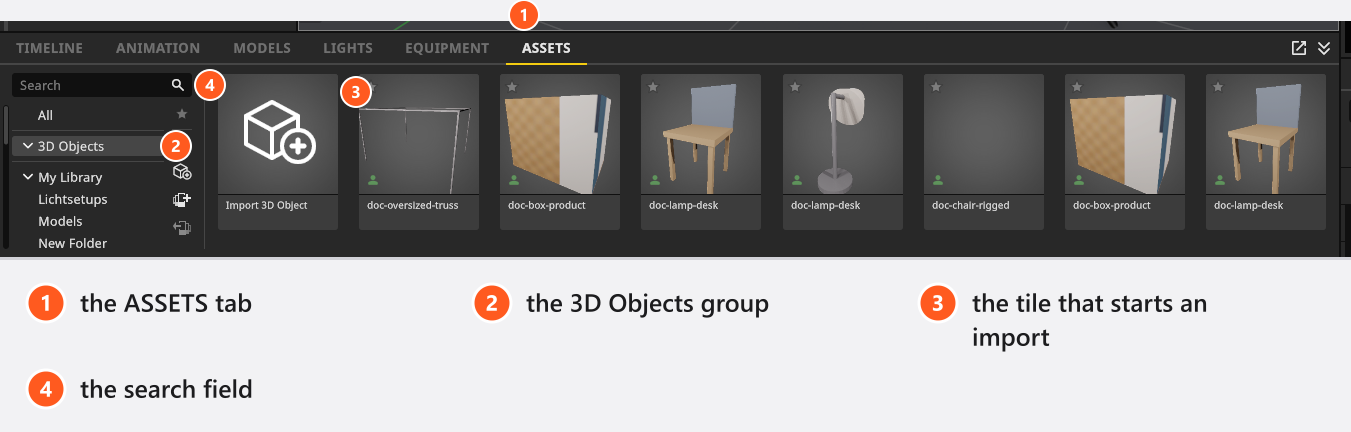The image size is (1351, 432).
Task: Pop out the panel into a separate window
Action: coord(1299,48)
